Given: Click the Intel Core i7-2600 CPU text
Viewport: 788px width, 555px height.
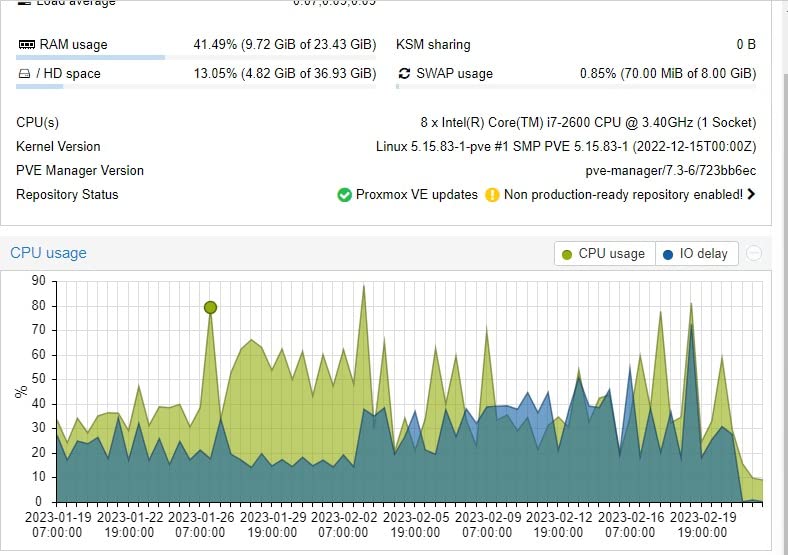Looking at the screenshot, I should (588, 122).
